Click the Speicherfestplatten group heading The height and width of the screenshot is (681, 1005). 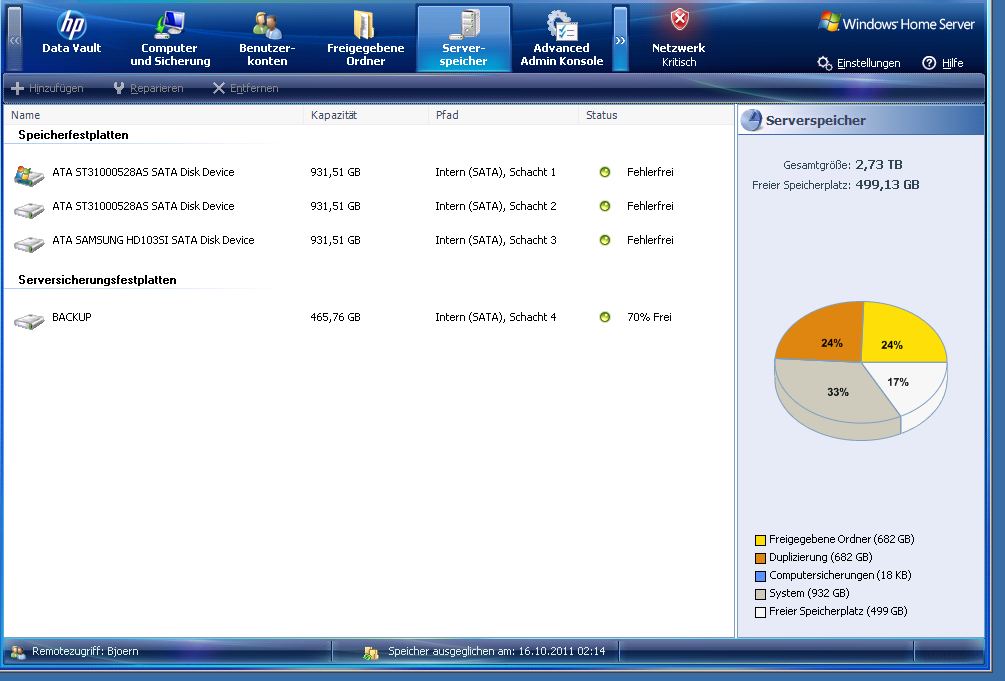pos(73,135)
